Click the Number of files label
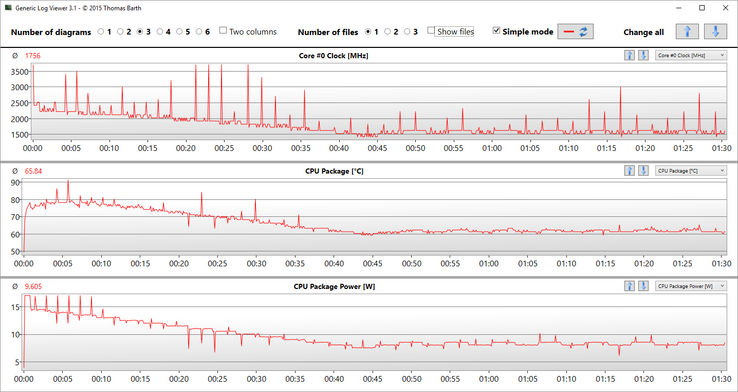 tap(328, 32)
